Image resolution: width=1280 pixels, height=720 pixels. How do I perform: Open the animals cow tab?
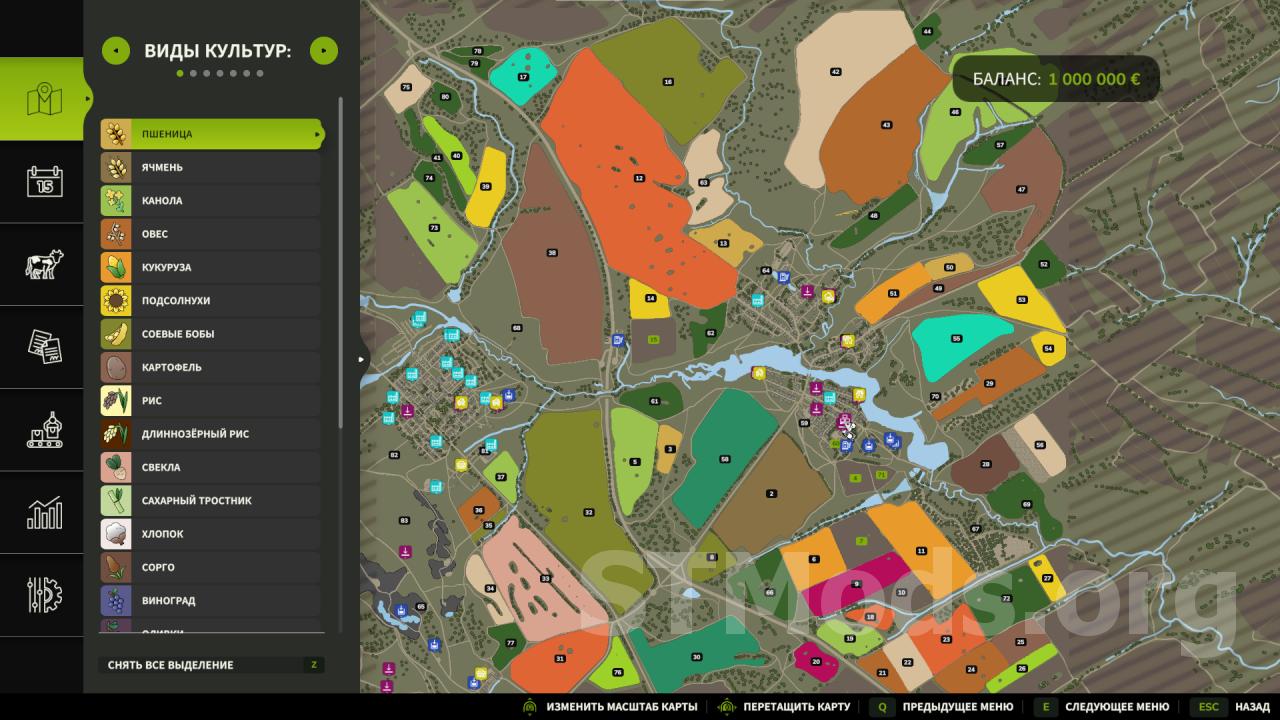point(42,265)
